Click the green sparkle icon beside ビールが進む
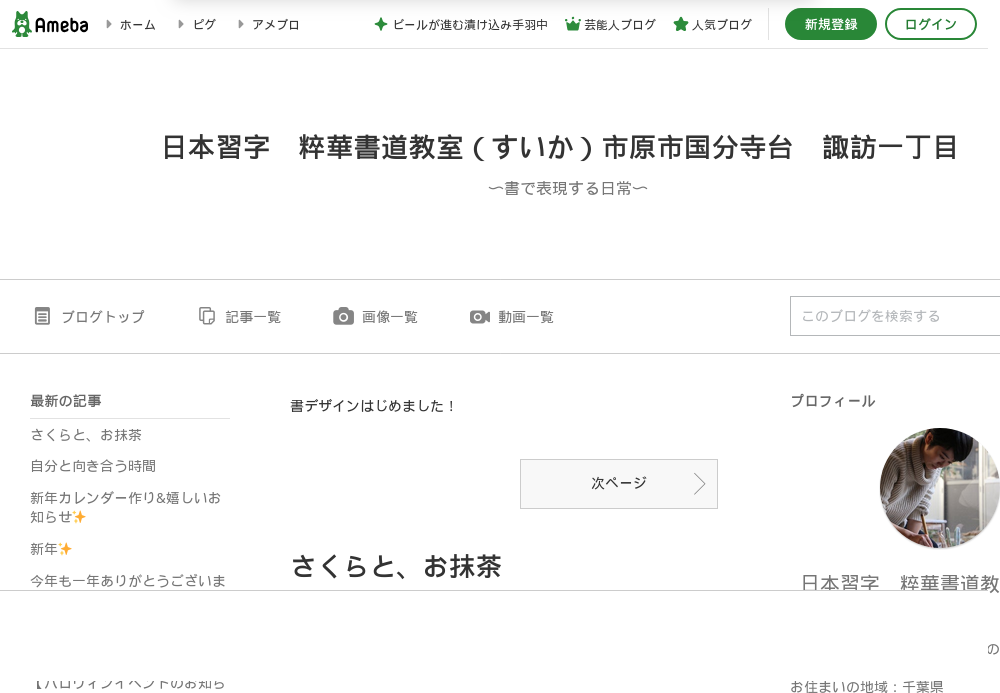This screenshot has width=1000, height=693. click(381, 24)
